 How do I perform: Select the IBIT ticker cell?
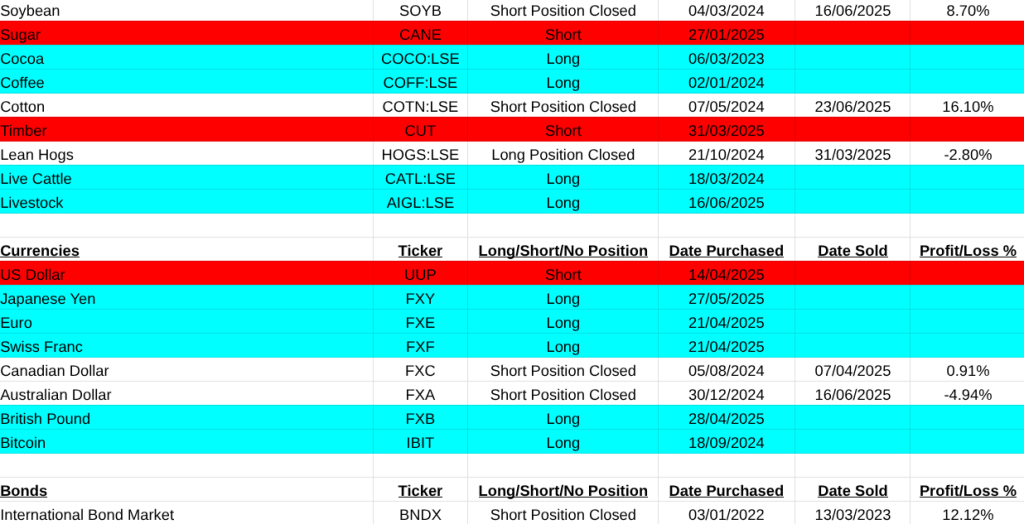(x=420, y=443)
